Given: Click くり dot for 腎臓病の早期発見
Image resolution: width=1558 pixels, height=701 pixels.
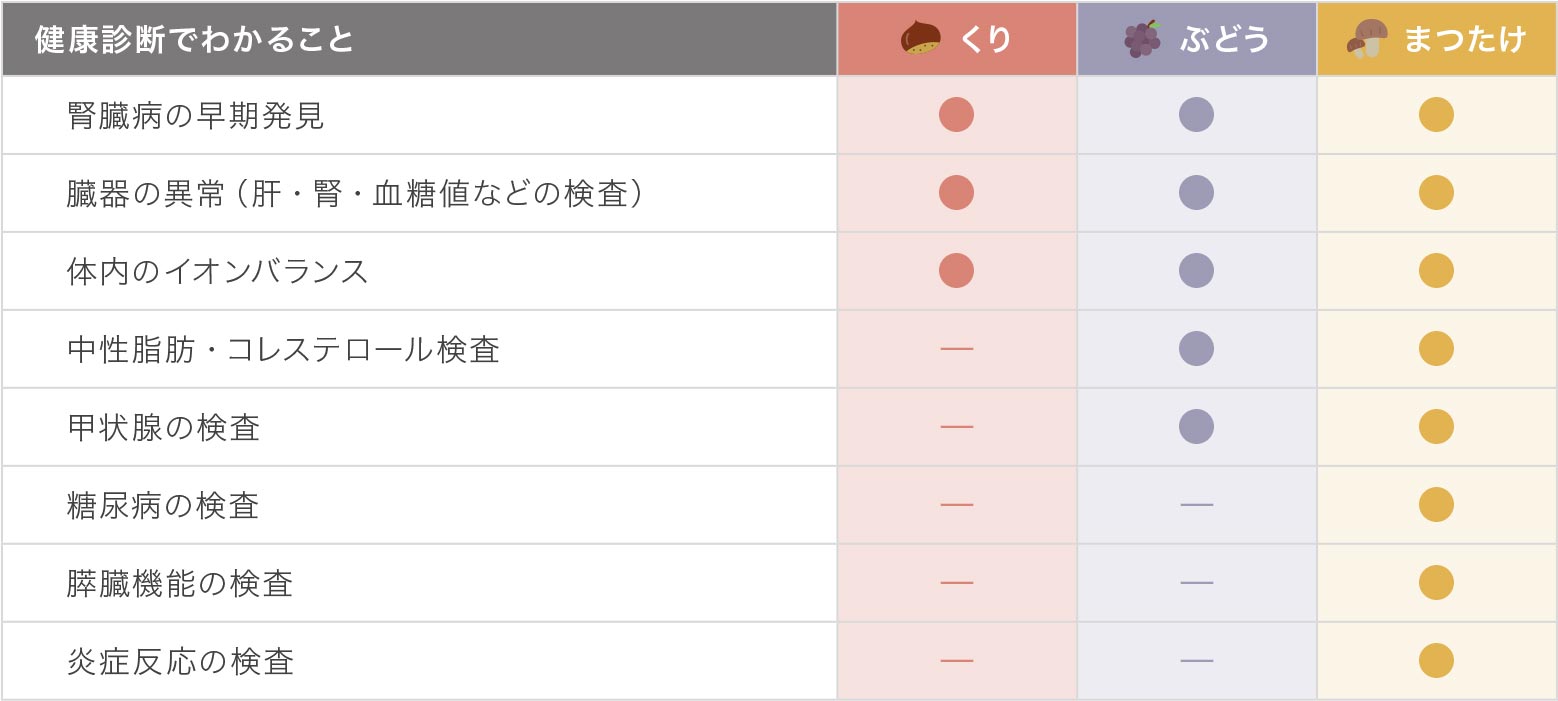Looking at the screenshot, I should [956, 115].
